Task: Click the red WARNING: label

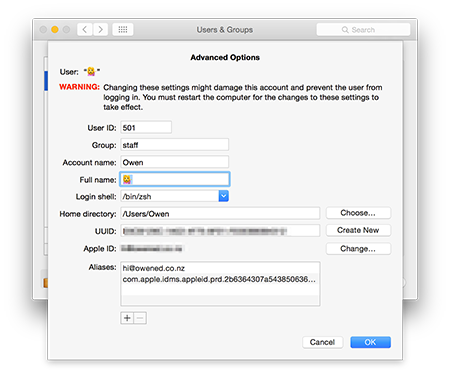Action: 79,87
